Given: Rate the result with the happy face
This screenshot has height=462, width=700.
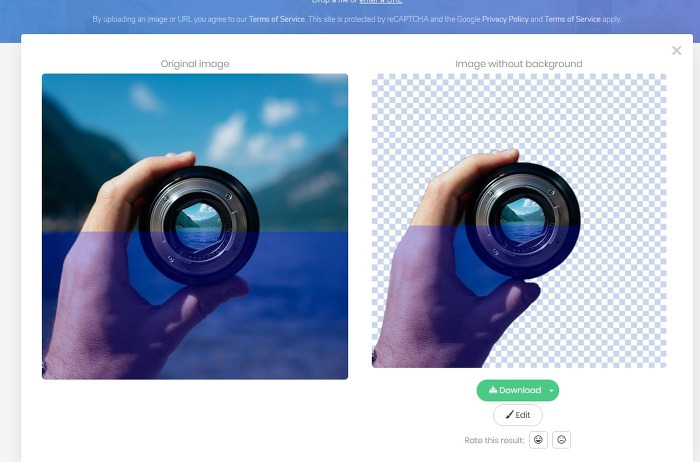Looking at the screenshot, I should 538,440.
